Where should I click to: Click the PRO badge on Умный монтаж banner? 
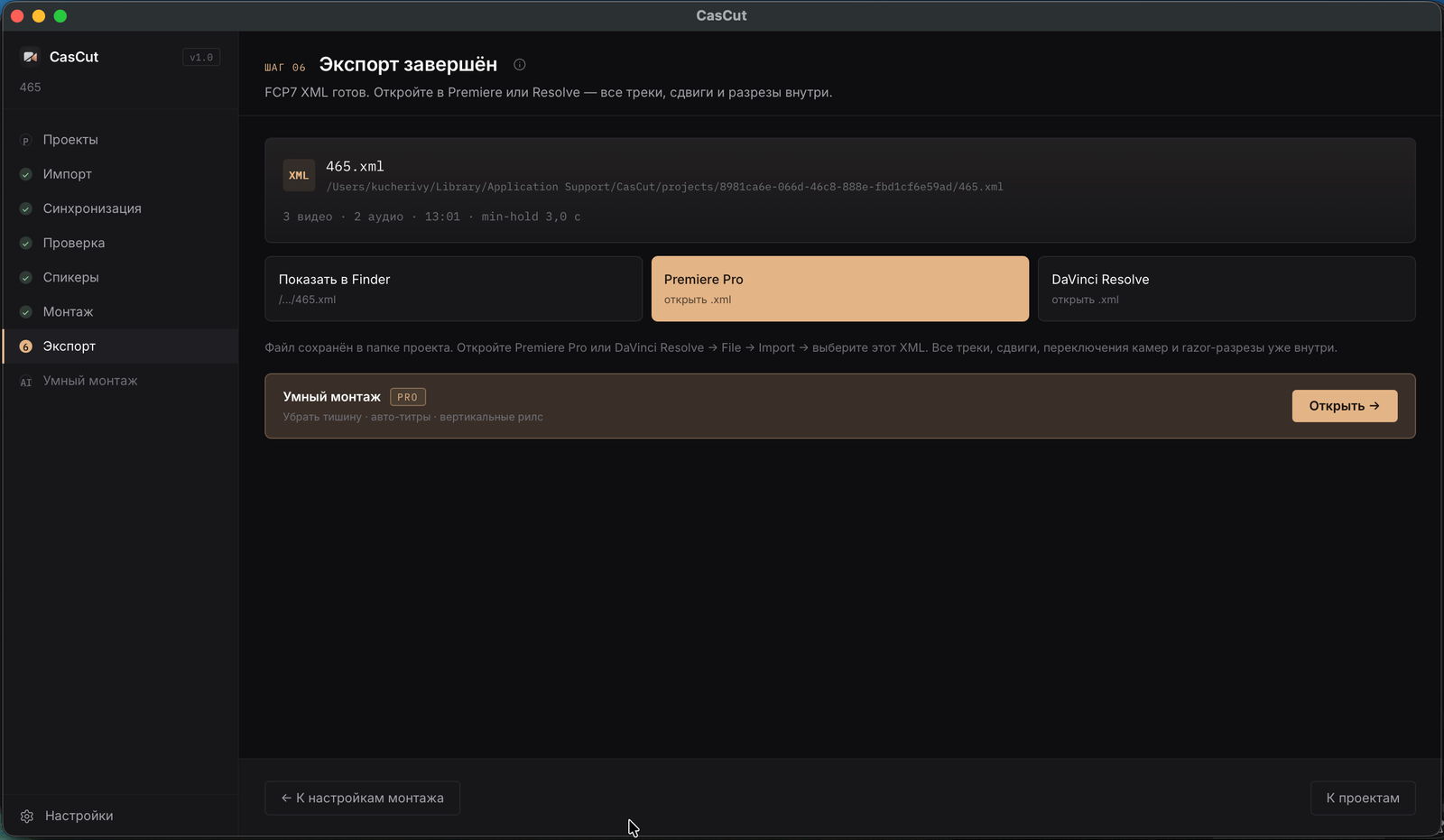tap(408, 397)
